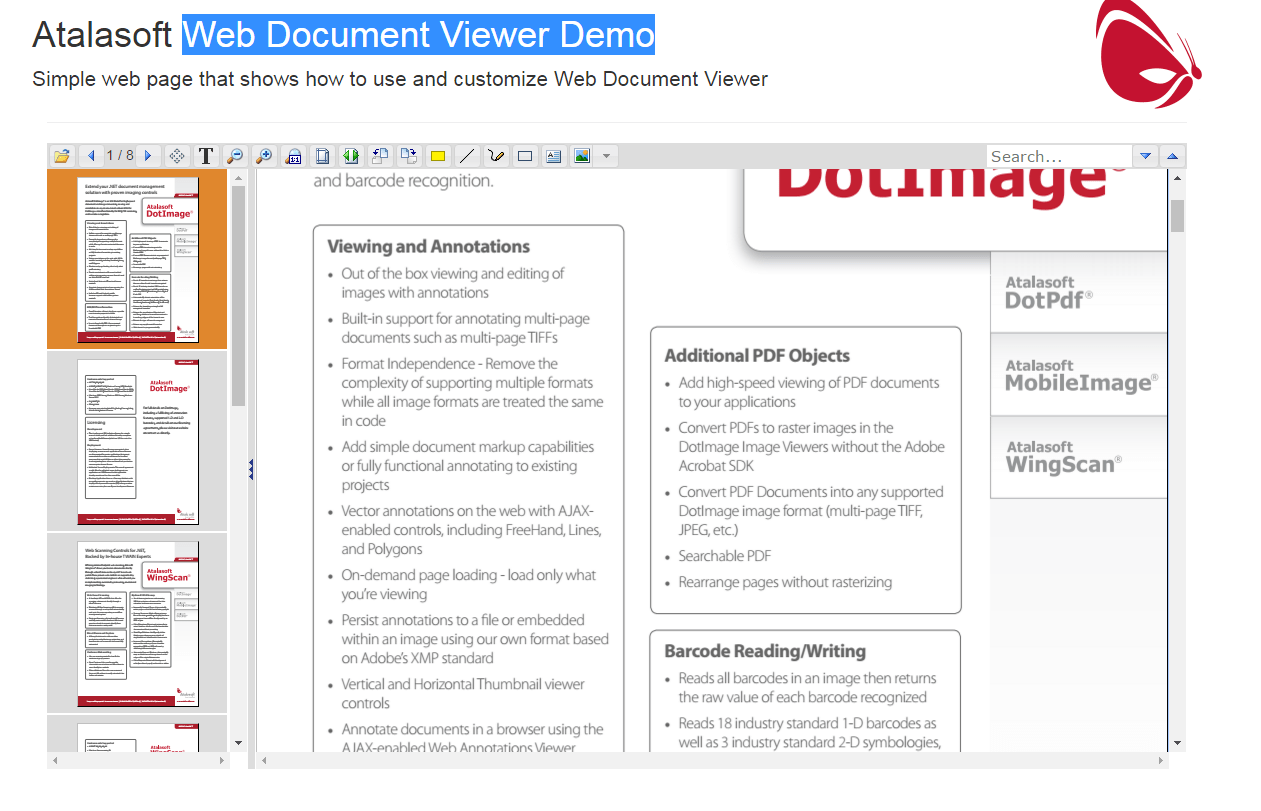Select the text note annotation tool
1261x811 pixels.
point(553,156)
